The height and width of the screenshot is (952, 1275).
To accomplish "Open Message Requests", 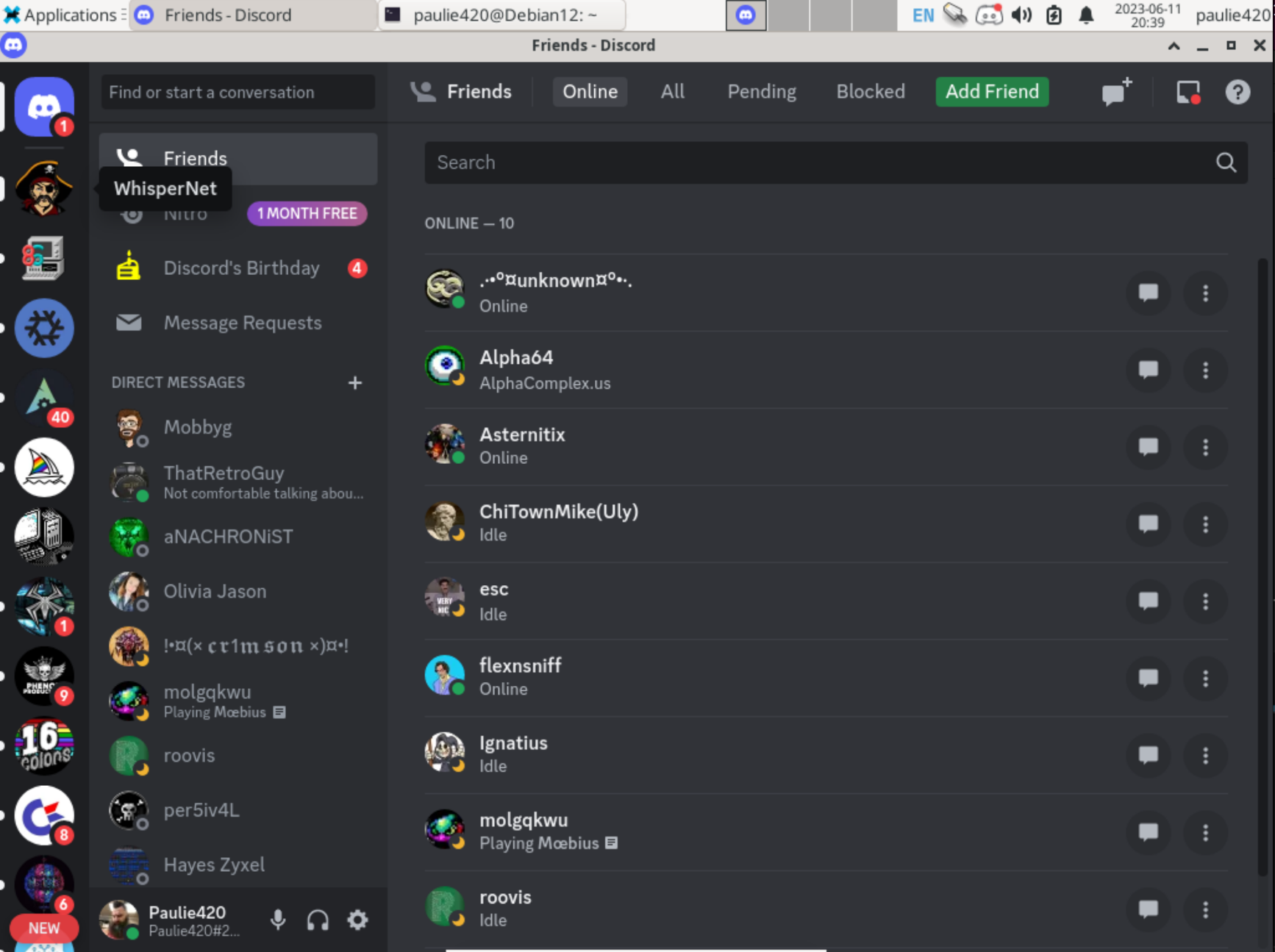I will (x=238, y=323).
